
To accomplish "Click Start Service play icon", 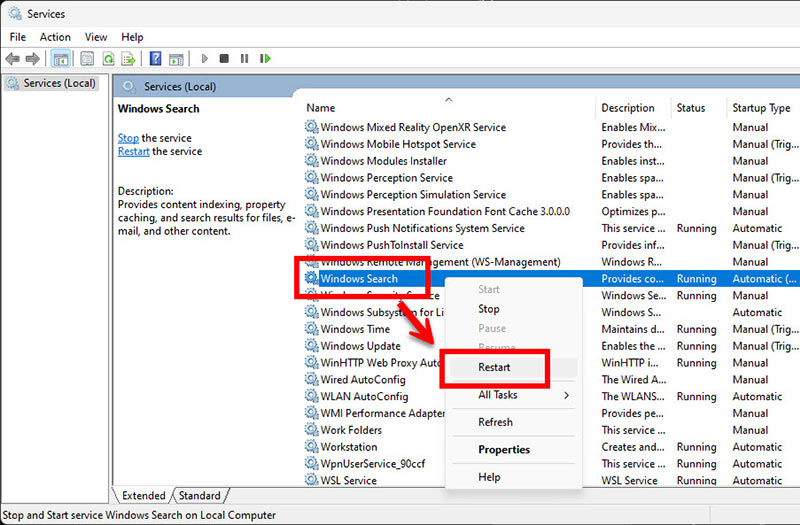I will (205, 59).
